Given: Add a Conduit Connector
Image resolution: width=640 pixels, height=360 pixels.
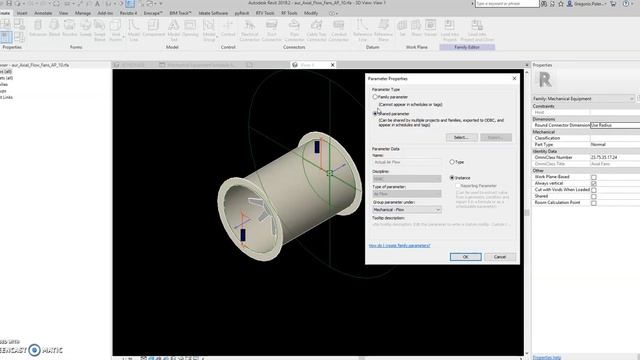Looking at the screenshot, I should (x=338, y=30).
